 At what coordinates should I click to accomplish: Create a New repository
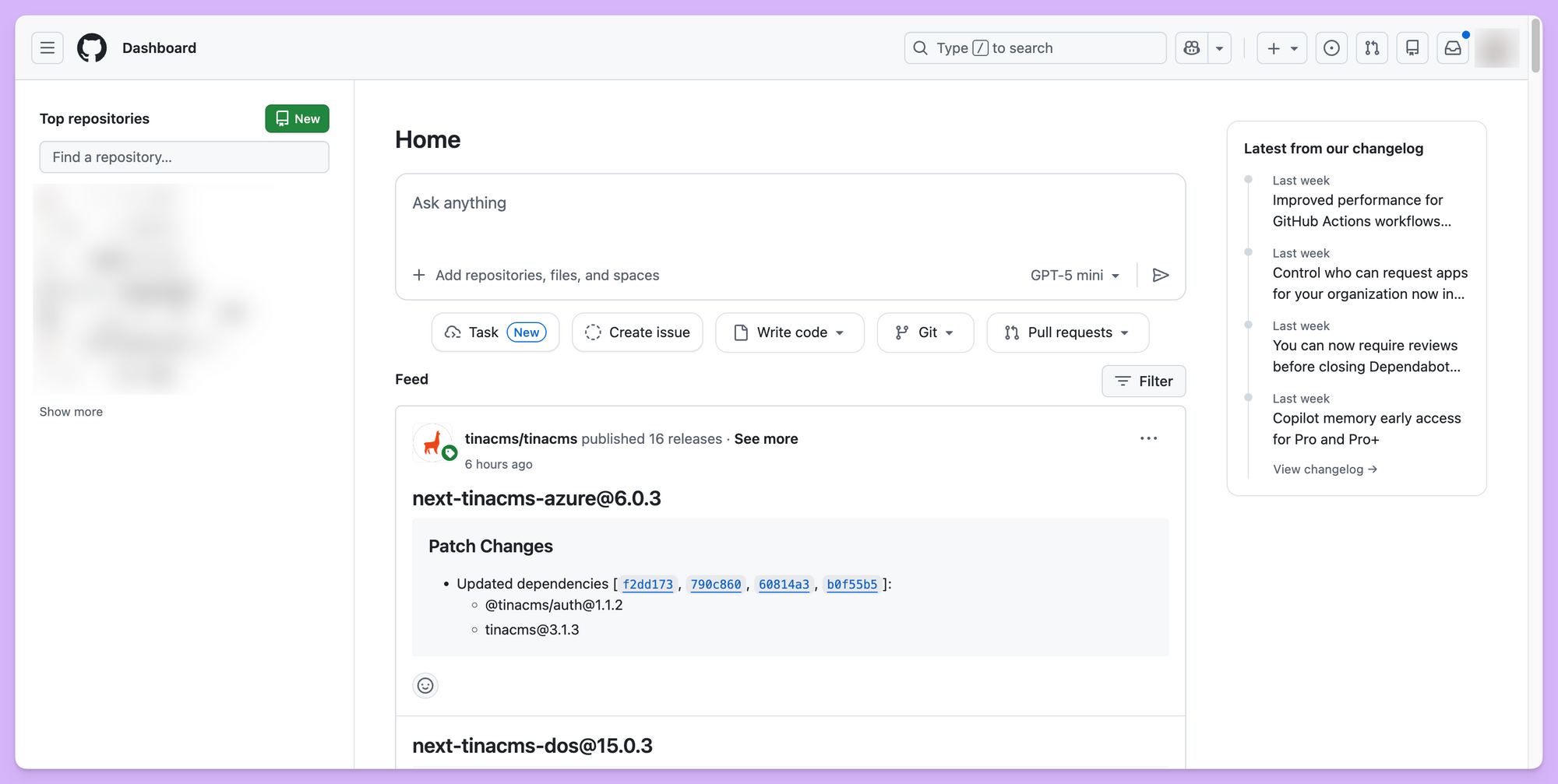pyautogui.click(x=297, y=118)
